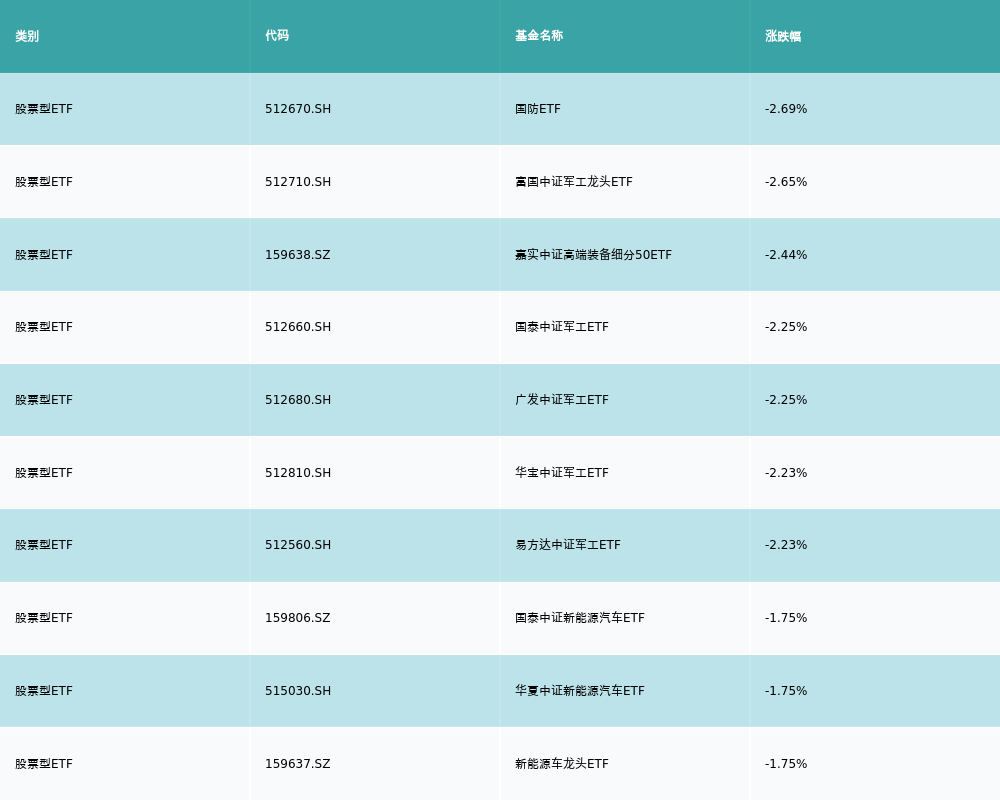Click the -2.65% change value

(x=786, y=182)
